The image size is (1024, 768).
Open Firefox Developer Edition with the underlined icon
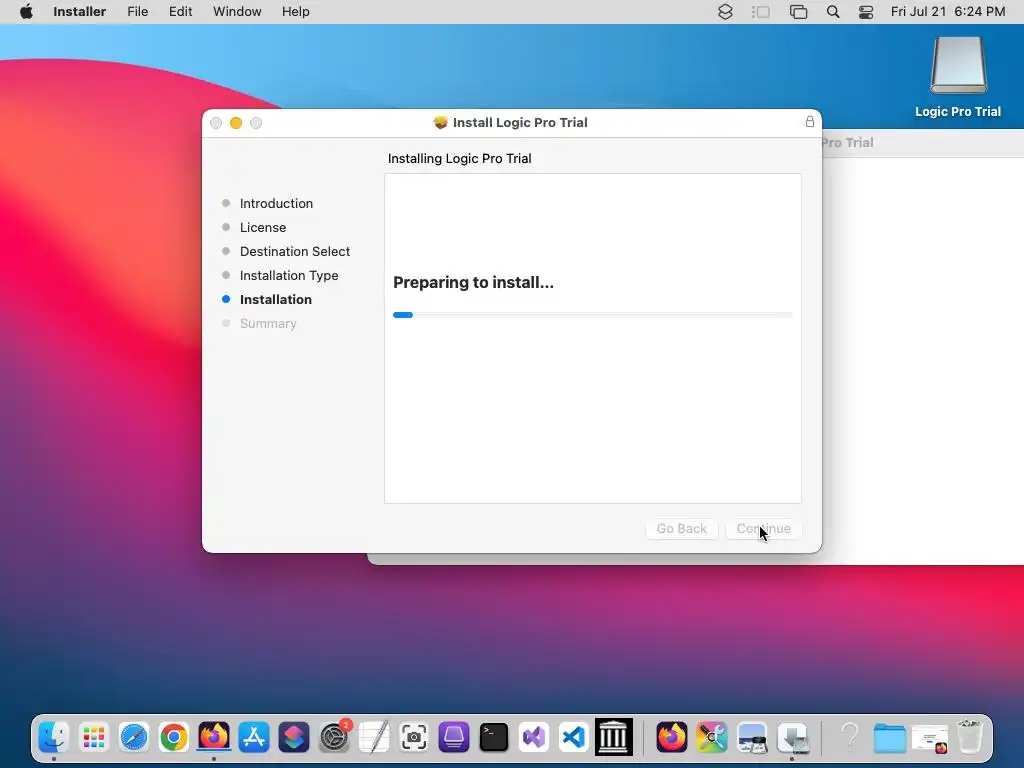(x=214, y=737)
